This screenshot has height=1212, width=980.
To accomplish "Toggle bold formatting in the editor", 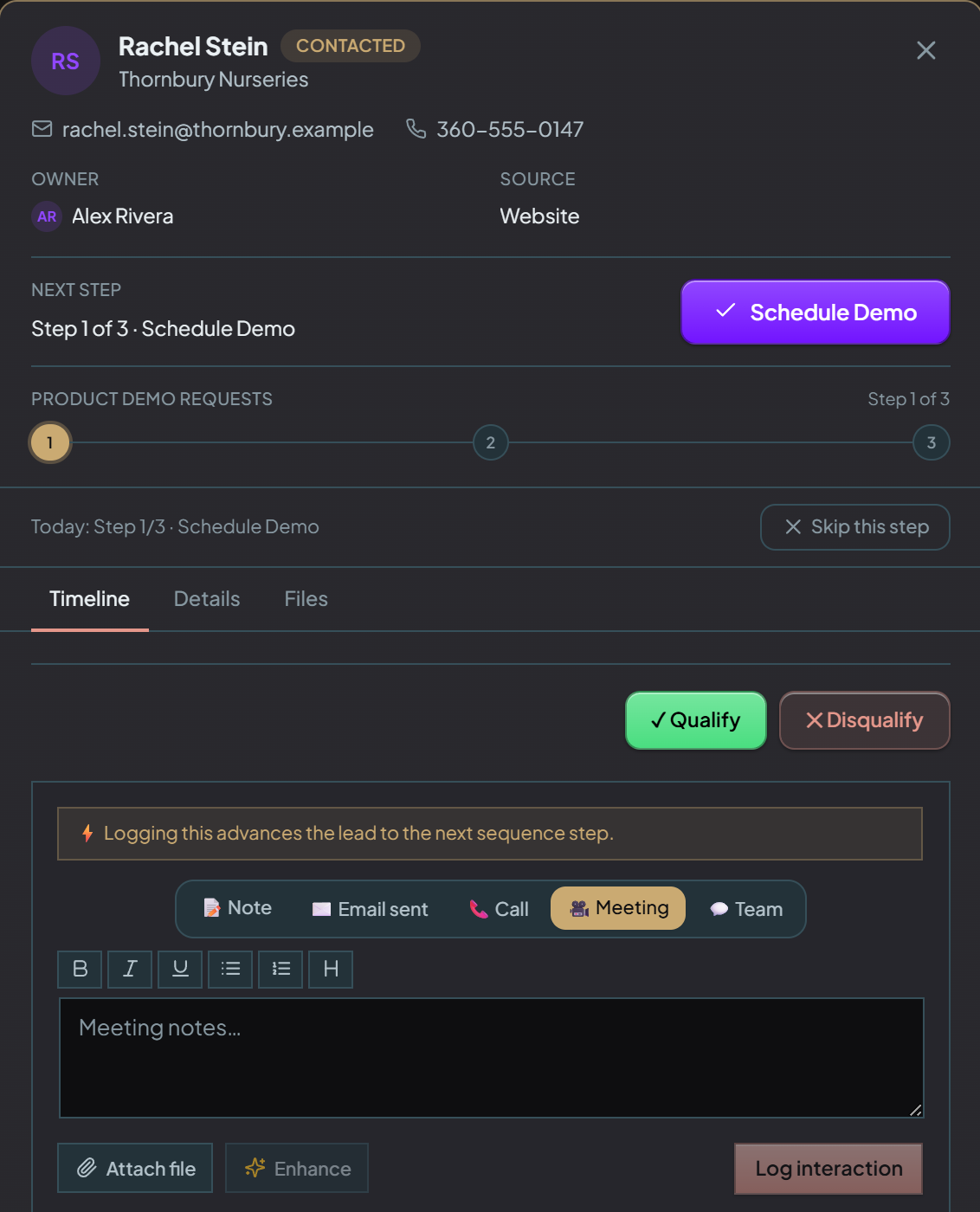I will (80, 969).
